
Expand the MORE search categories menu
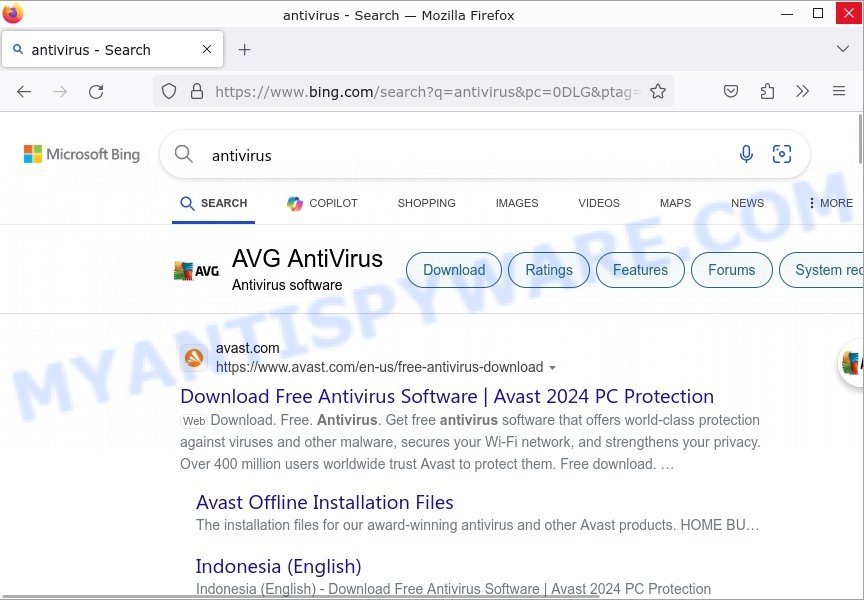[x=831, y=203]
